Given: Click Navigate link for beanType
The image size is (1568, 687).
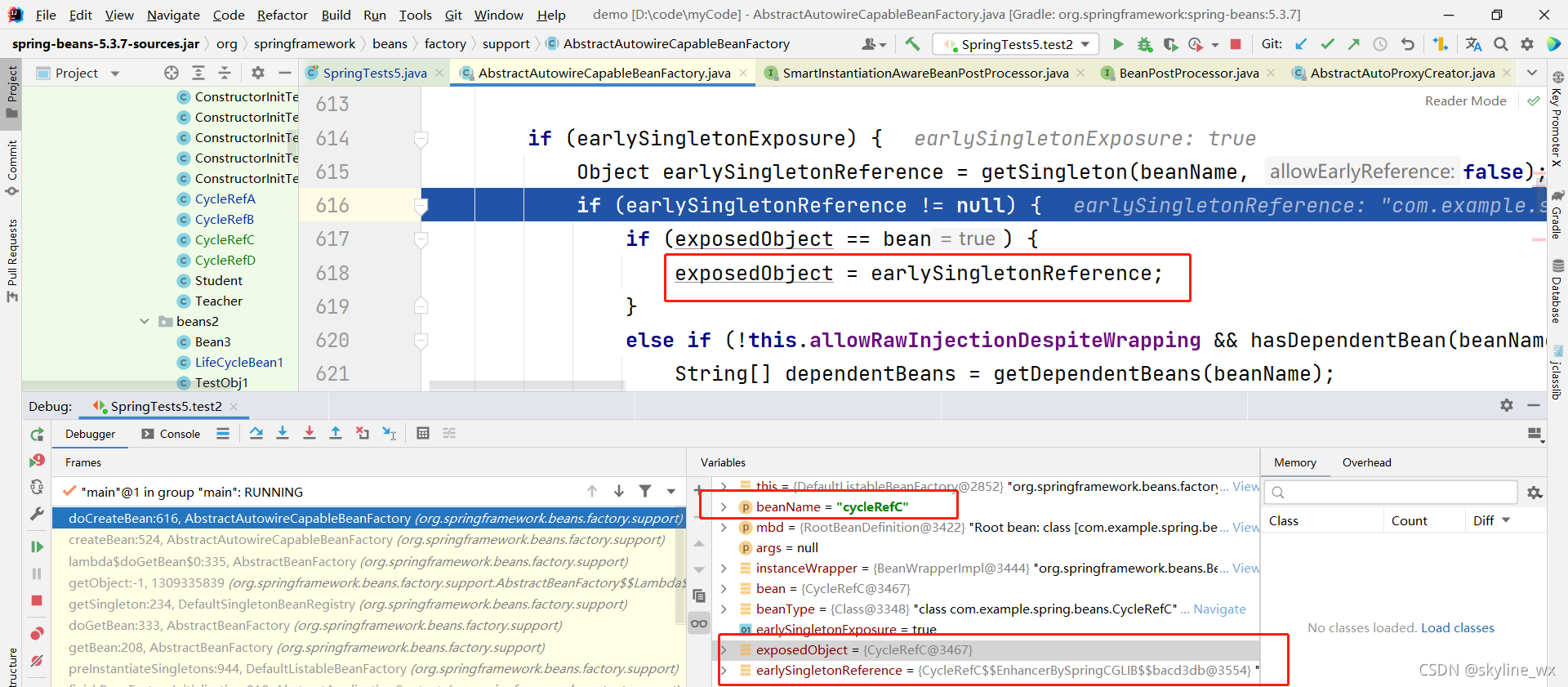Looking at the screenshot, I should pyautogui.click(x=1219, y=609).
